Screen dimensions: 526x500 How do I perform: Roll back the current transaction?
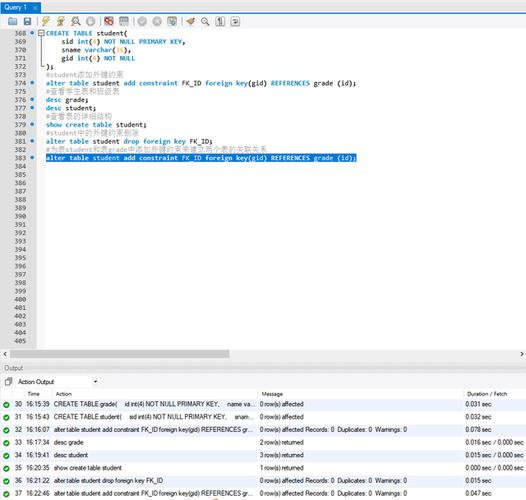[157, 21]
